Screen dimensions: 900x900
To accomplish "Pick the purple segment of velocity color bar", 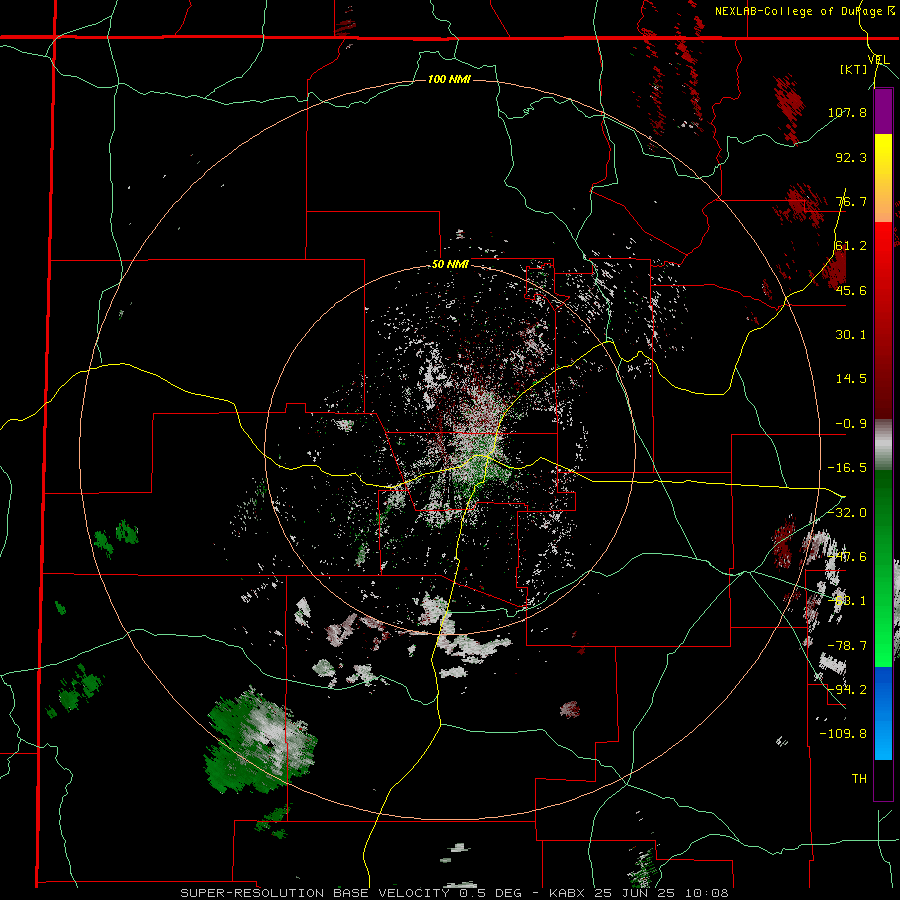I will pyautogui.click(x=883, y=111).
